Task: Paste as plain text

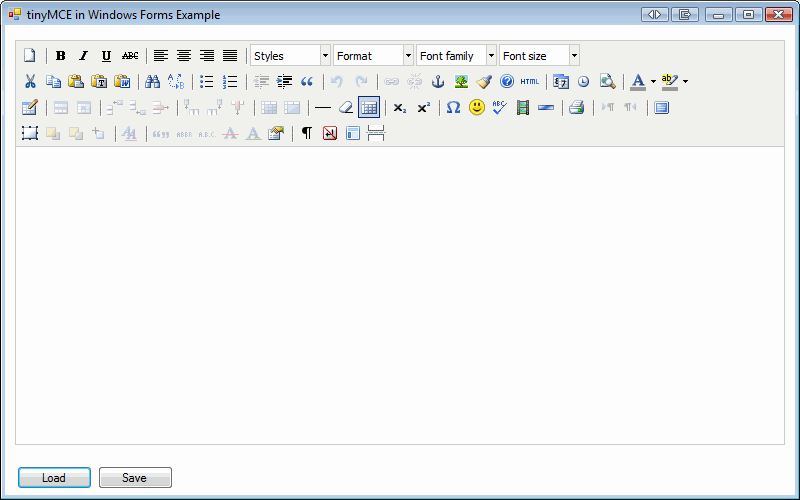Action: [x=99, y=81]
